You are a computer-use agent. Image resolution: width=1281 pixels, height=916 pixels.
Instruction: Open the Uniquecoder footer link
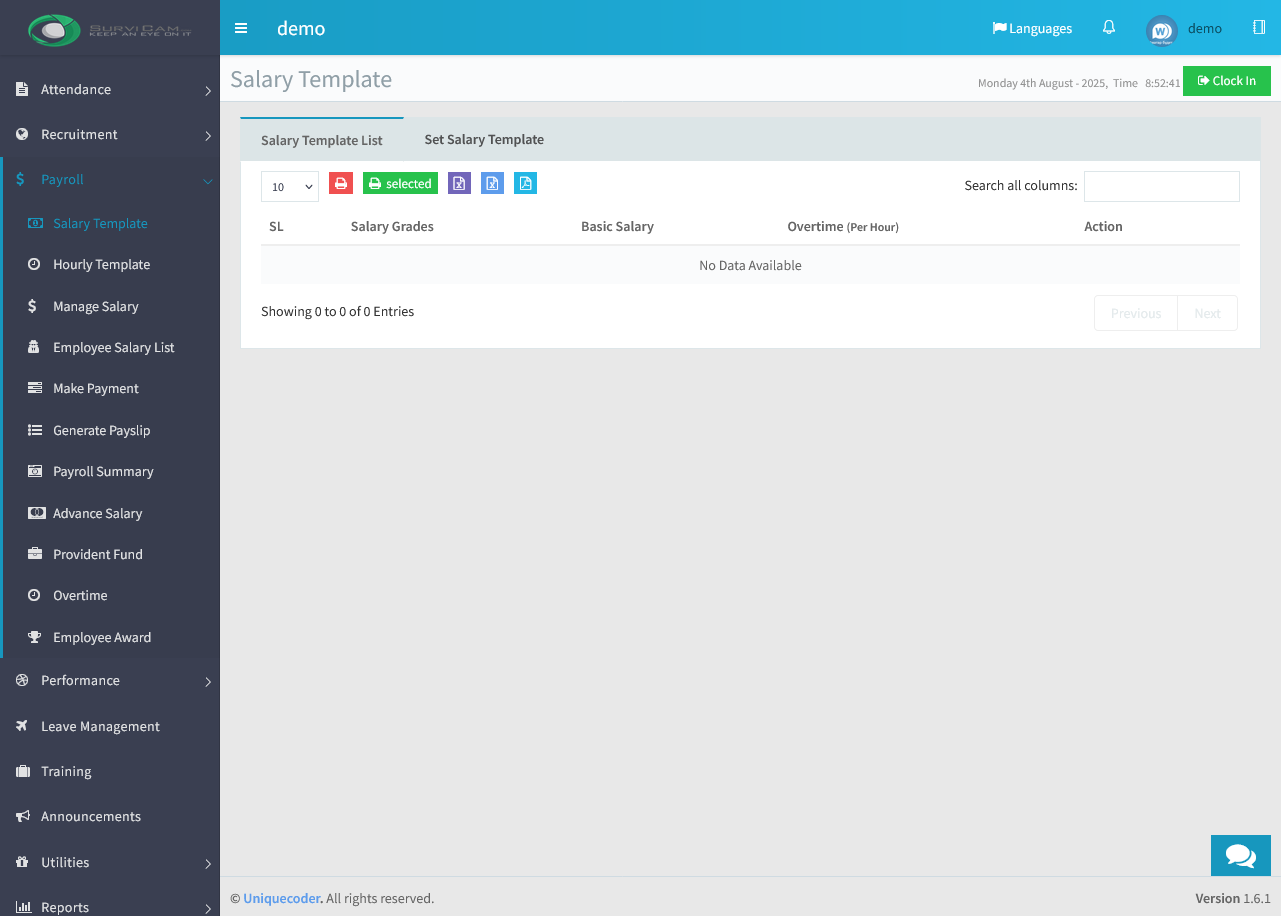pos(282,898)
